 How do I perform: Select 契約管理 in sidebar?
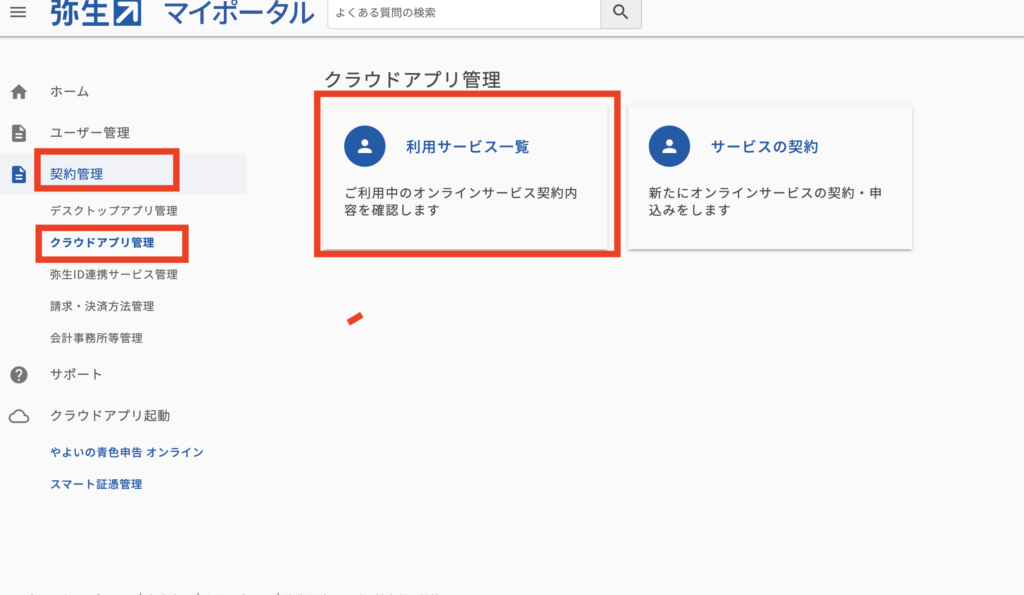[76, 174]
